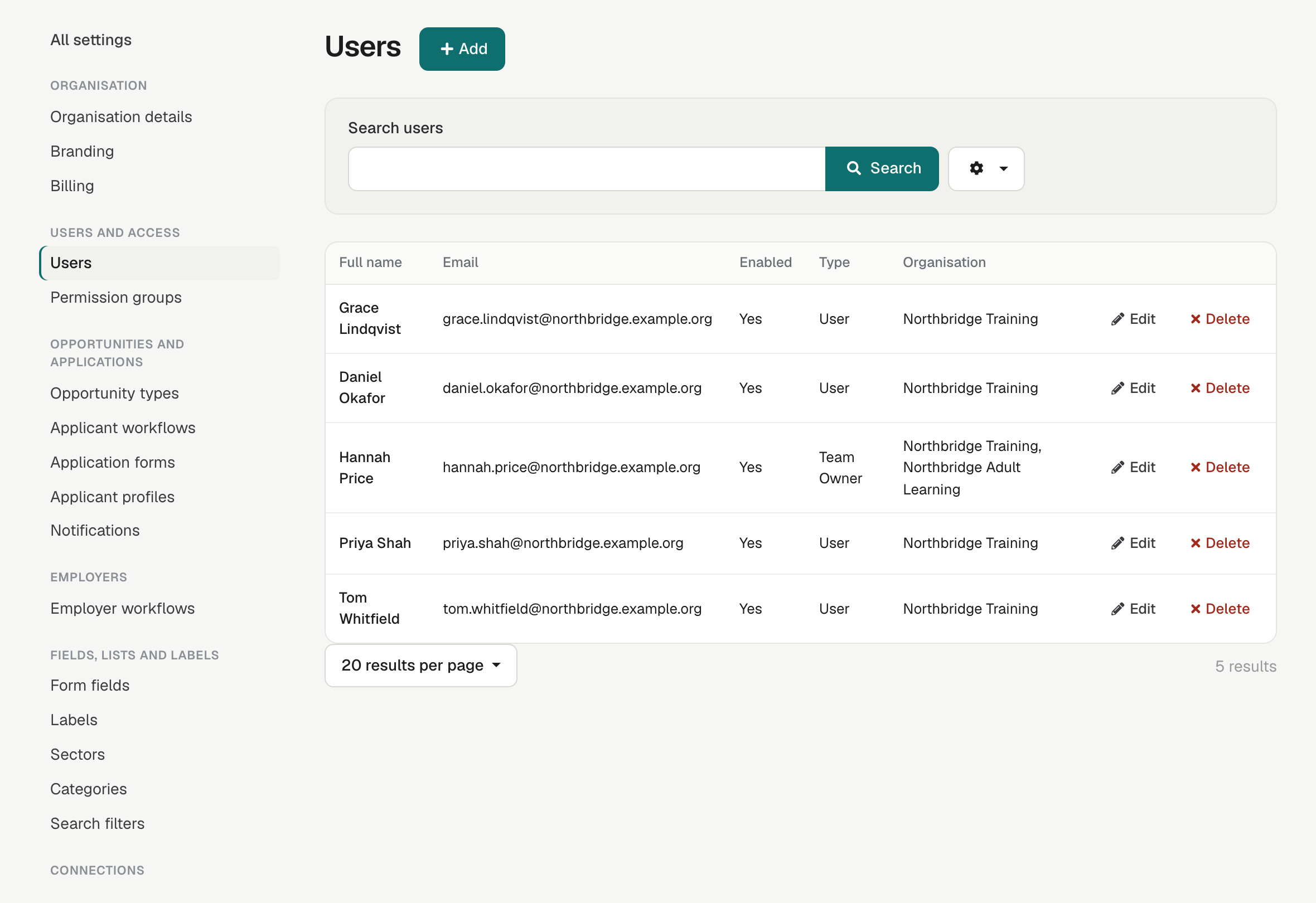Click the red X icon for Priya Shah
The width and height of the screenshot is (1316, 903).
[x=1196, y=543]
